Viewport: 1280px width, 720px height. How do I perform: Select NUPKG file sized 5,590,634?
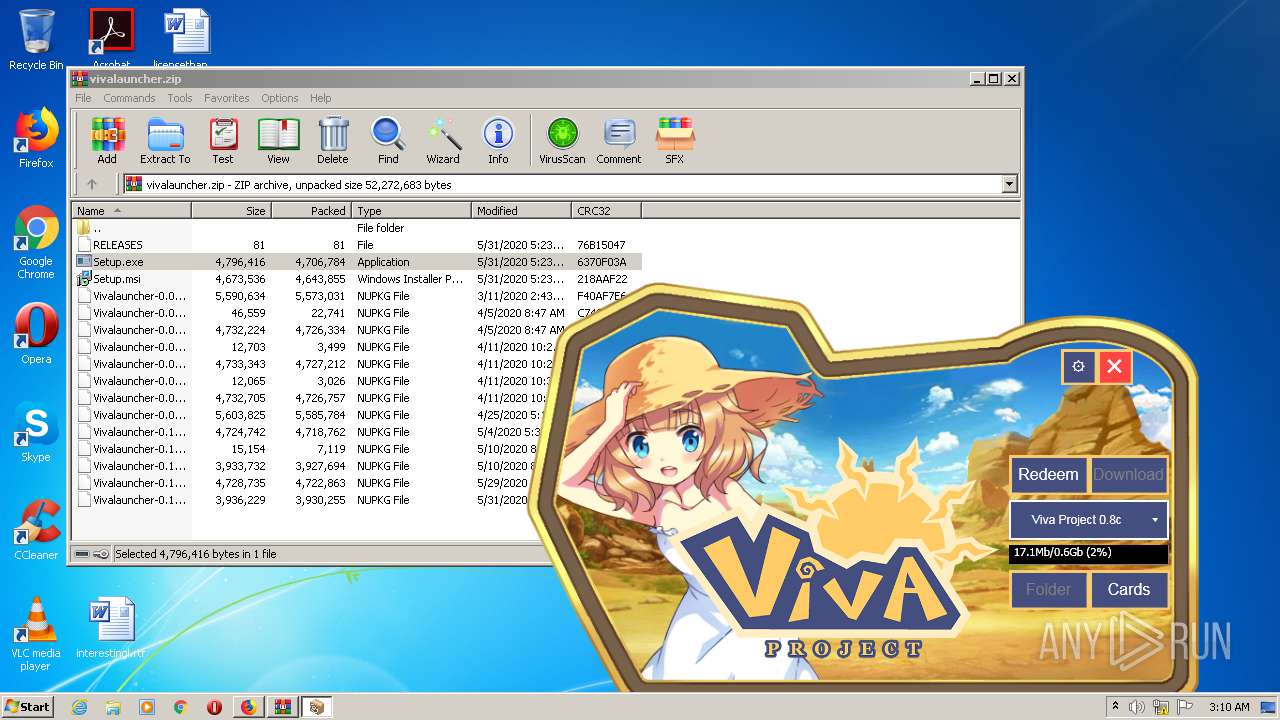coord(357,296)
